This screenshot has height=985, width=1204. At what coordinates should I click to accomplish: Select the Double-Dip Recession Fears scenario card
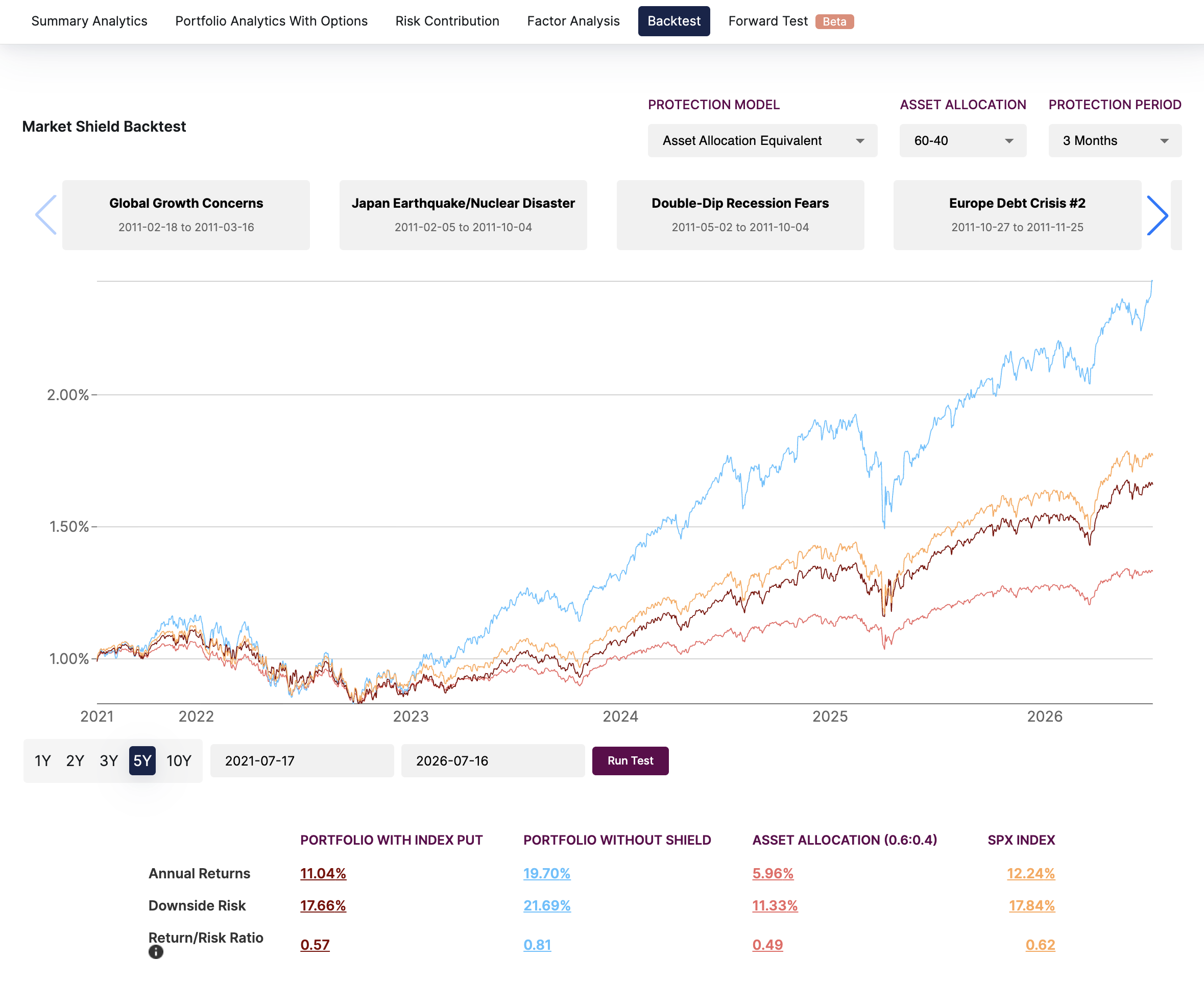(740, 215)
